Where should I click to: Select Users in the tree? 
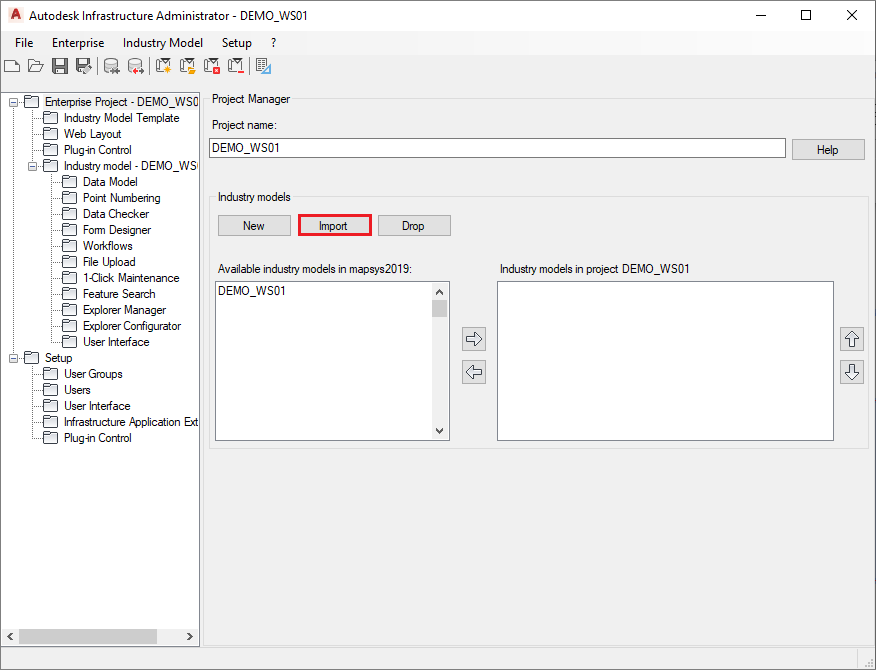click(x=77, y=391)
